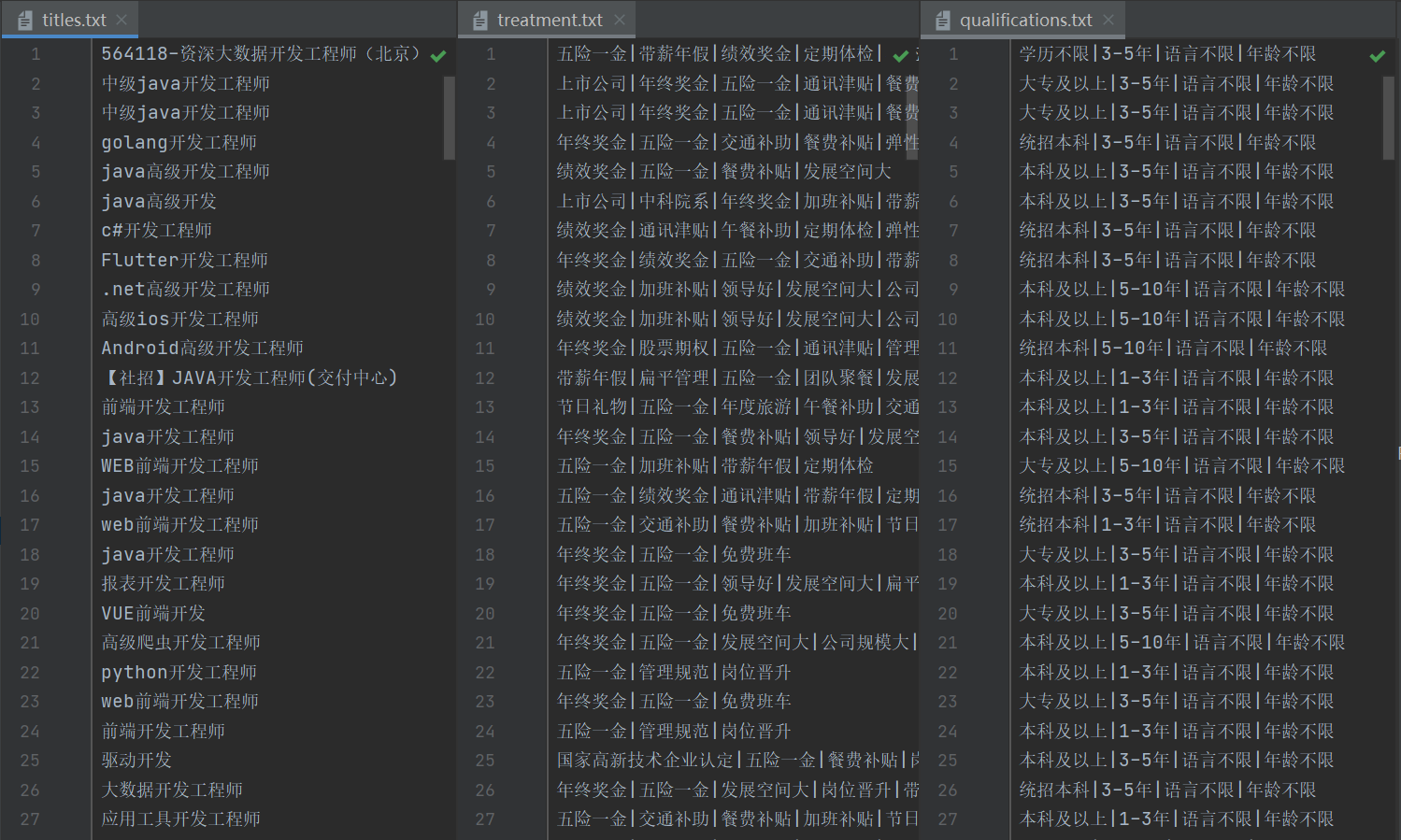1401x840 pixels.
Task: Click the '应用工具开发工程师' line
Action: coord(180,819)
